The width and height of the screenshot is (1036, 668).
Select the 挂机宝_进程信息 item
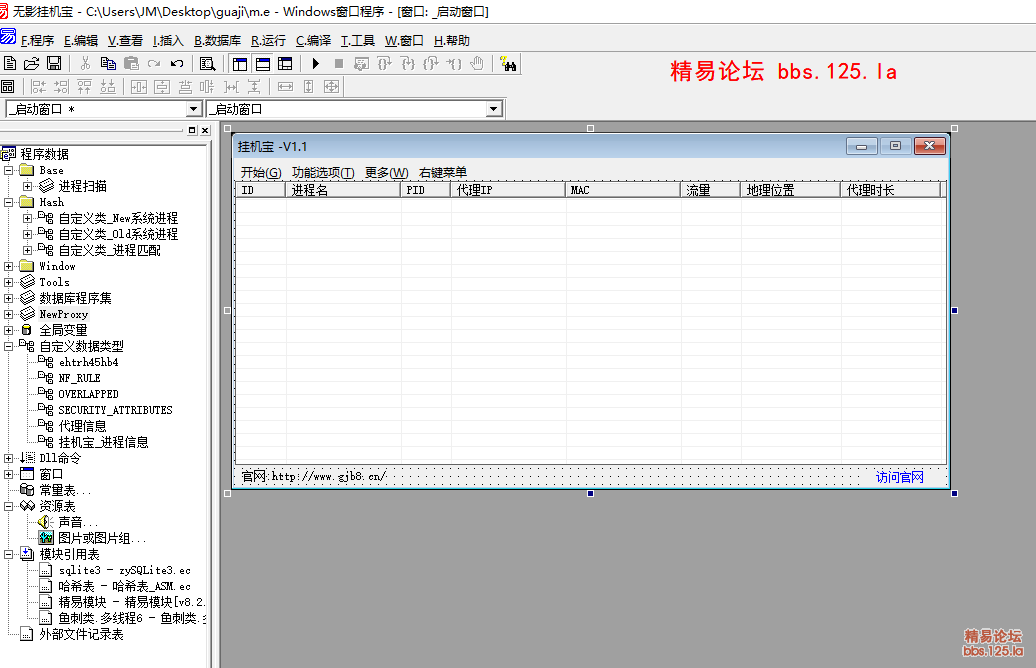(x=103, y=442)
